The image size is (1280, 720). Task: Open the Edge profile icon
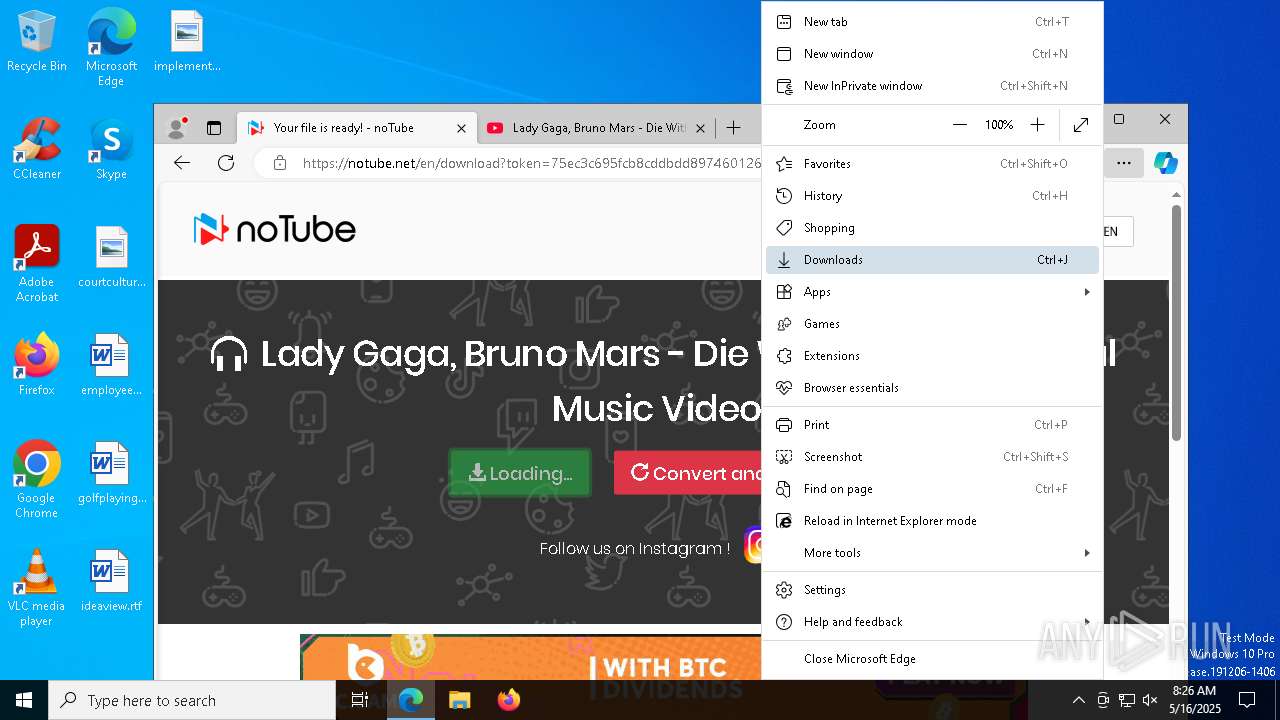(177, 128)
